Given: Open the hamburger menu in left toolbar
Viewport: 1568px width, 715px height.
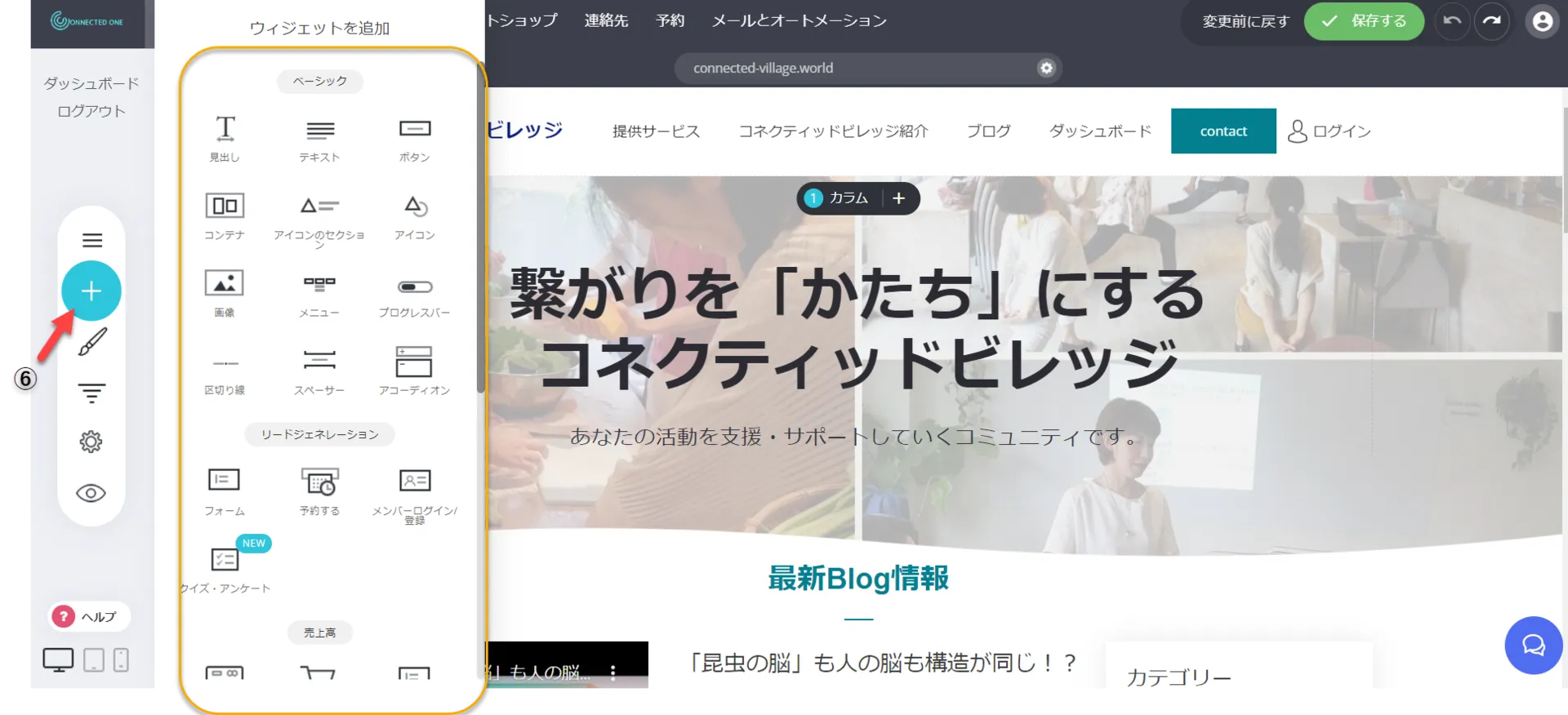Looking at the screenshot, I should click(x=91, y=240).
